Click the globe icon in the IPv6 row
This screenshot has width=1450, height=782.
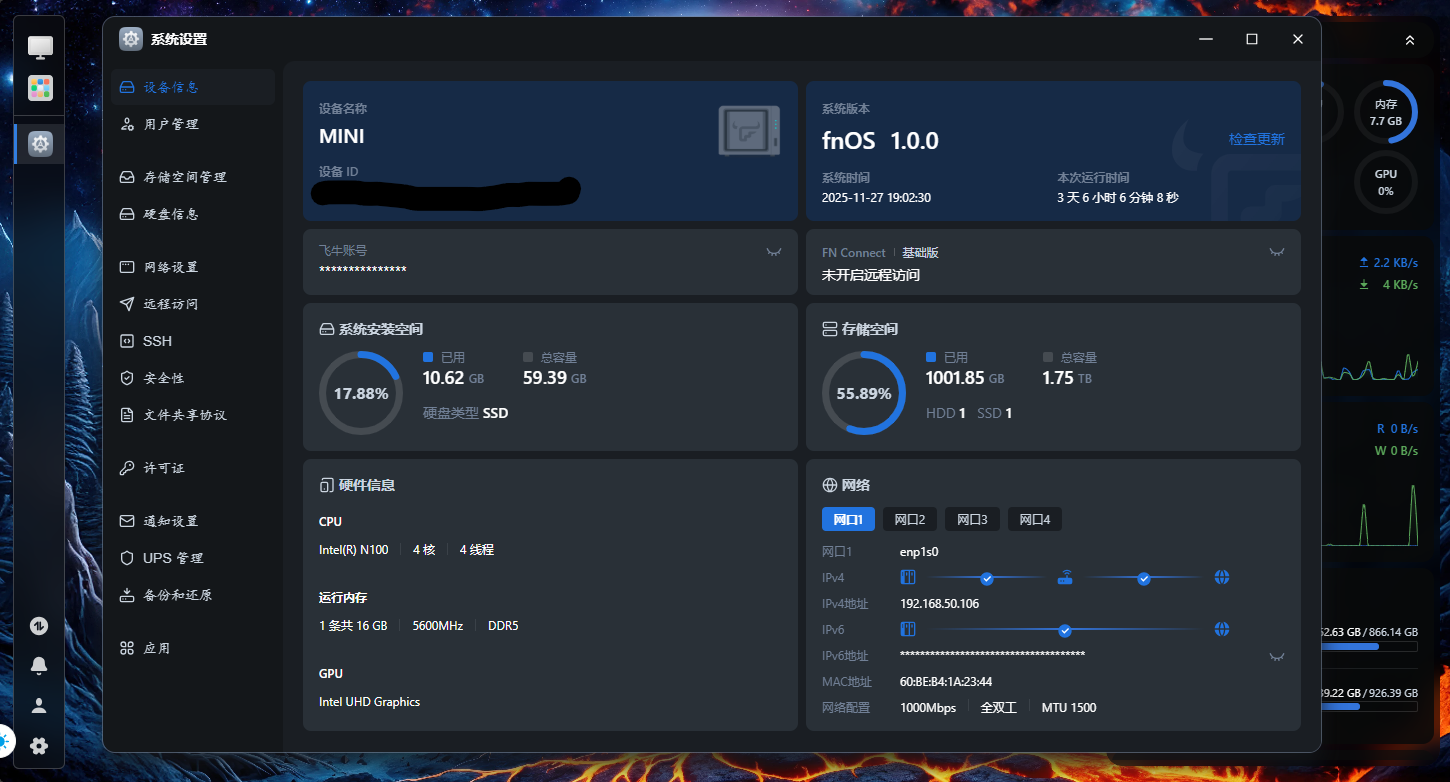[x=1221, y=629]
